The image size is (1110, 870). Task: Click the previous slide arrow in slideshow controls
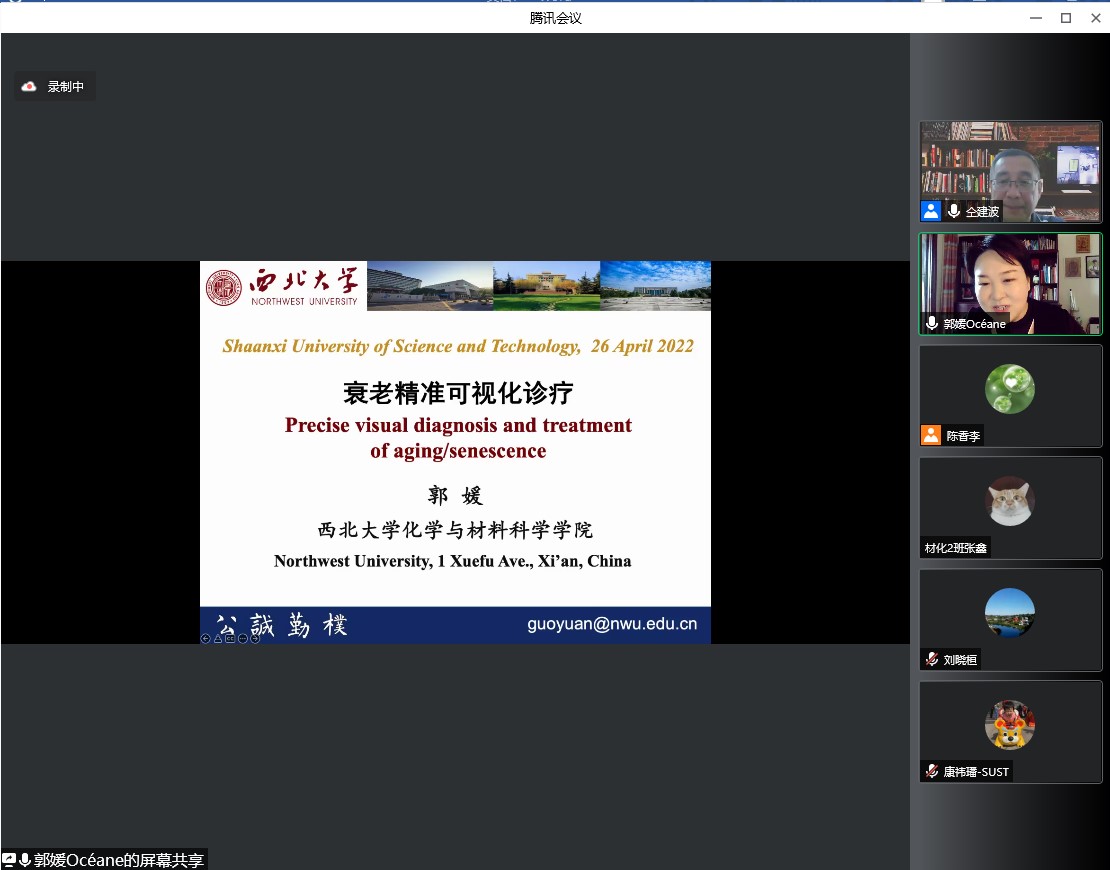tap(206, 638)
